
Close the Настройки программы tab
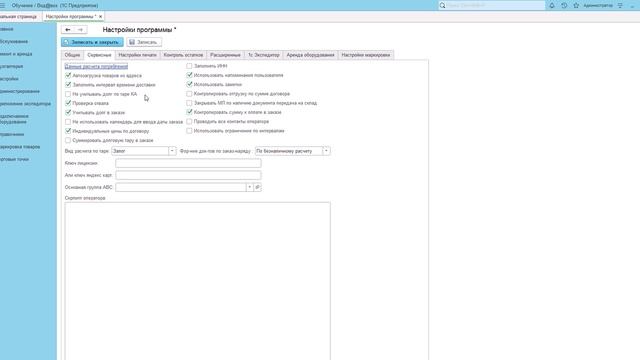point(100,17)
